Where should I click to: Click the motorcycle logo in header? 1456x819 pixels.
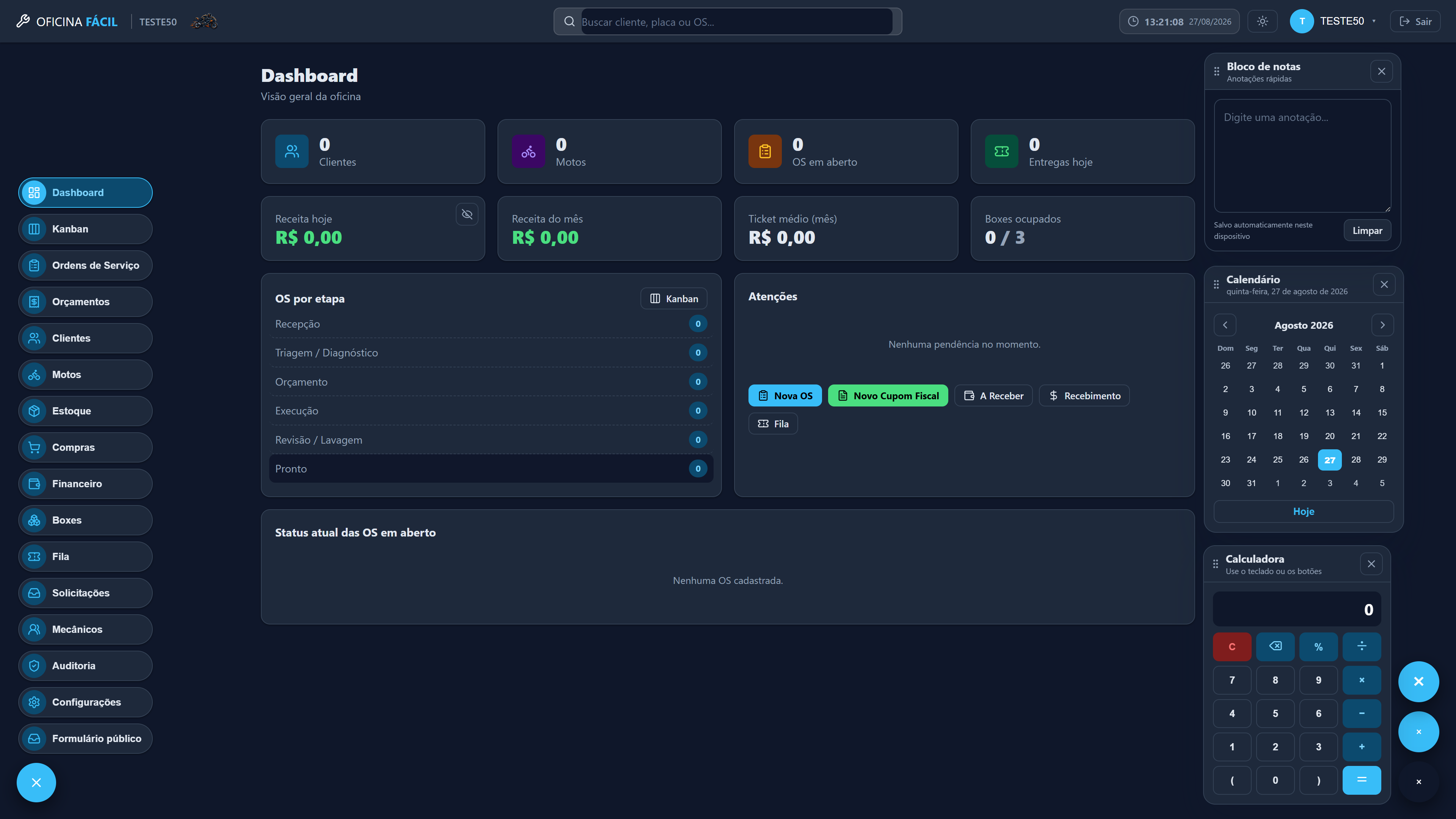[204, 22]
